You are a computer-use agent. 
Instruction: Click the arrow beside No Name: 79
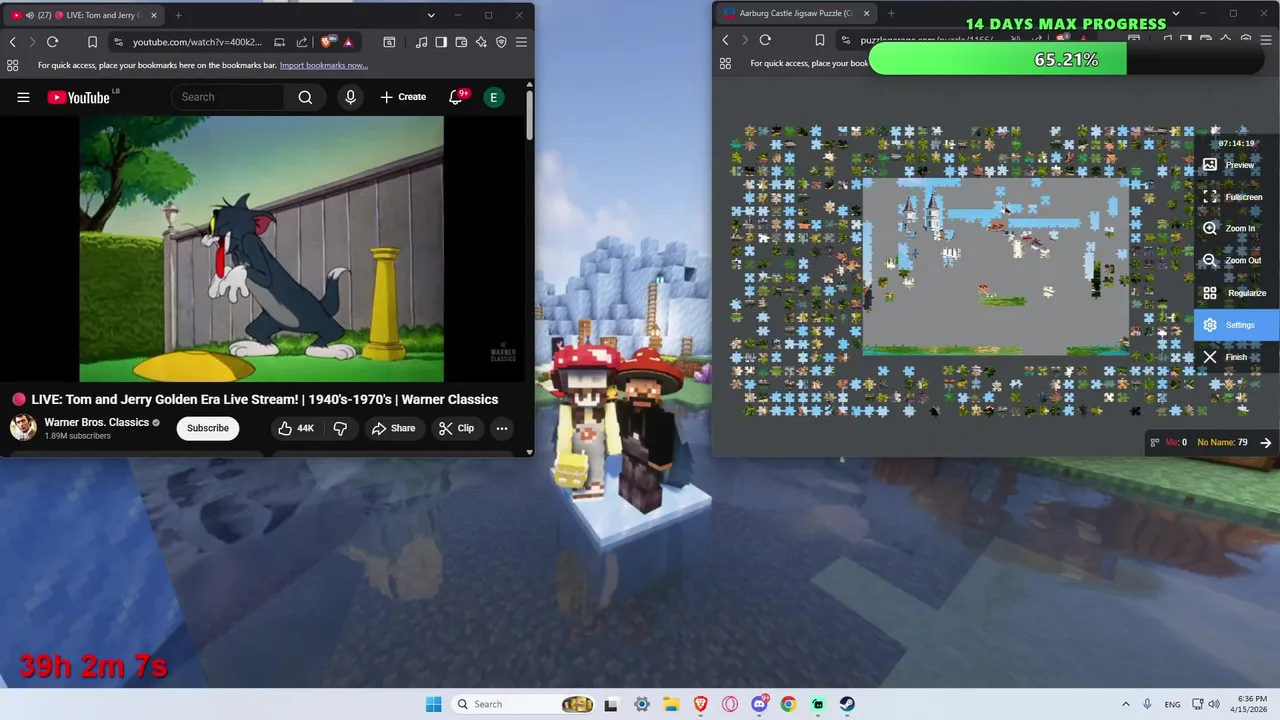point(1265,443)
